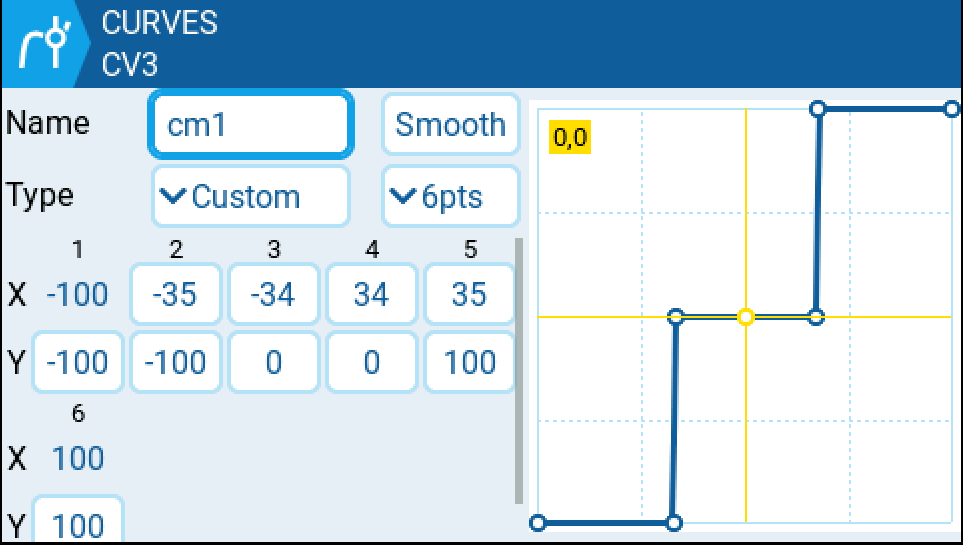The image size is (963, 545).
Task: Select point 4 Y value 0
Action: click(x=371, y=361)
